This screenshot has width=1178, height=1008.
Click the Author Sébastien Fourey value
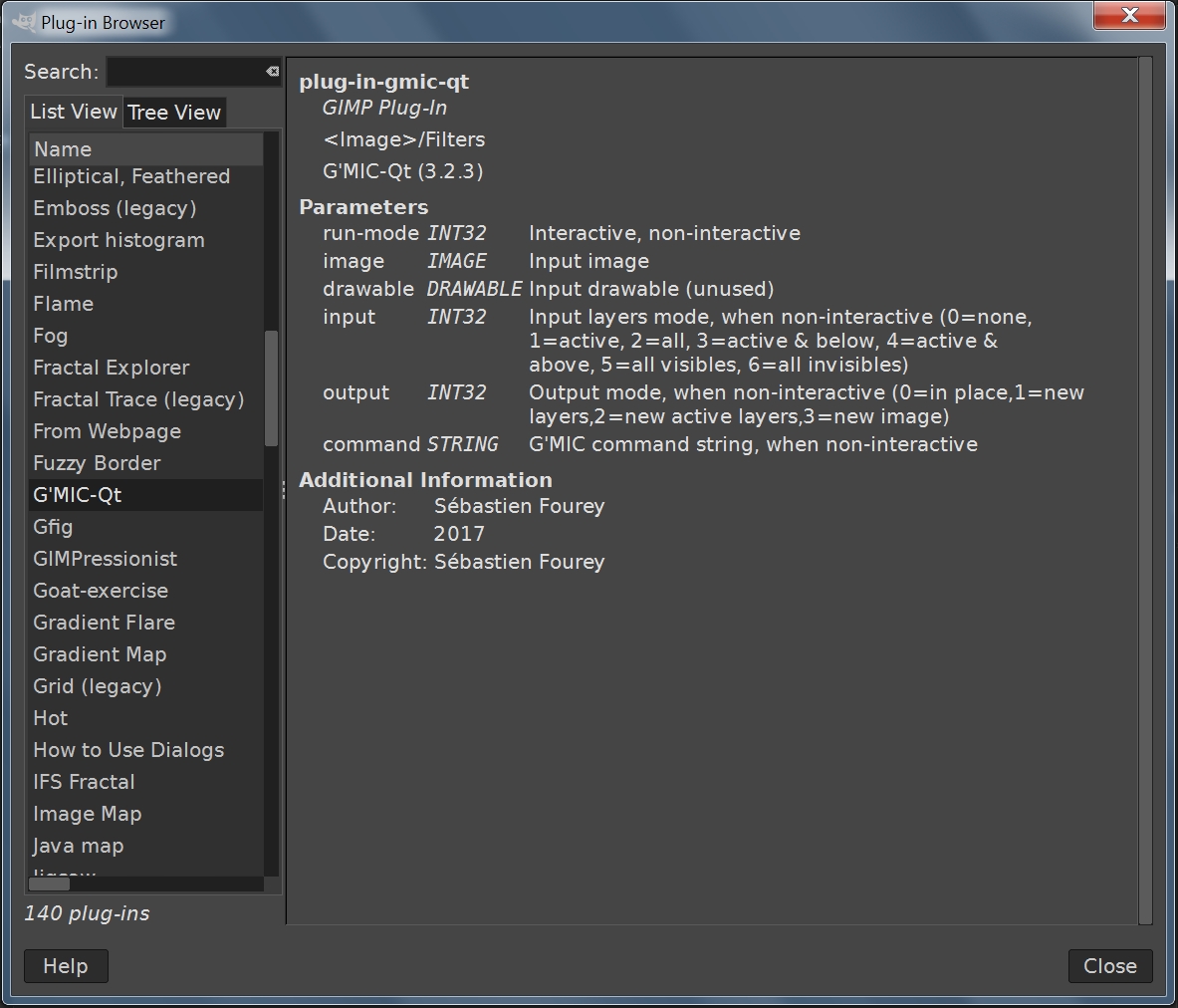[x=519, y=506]
